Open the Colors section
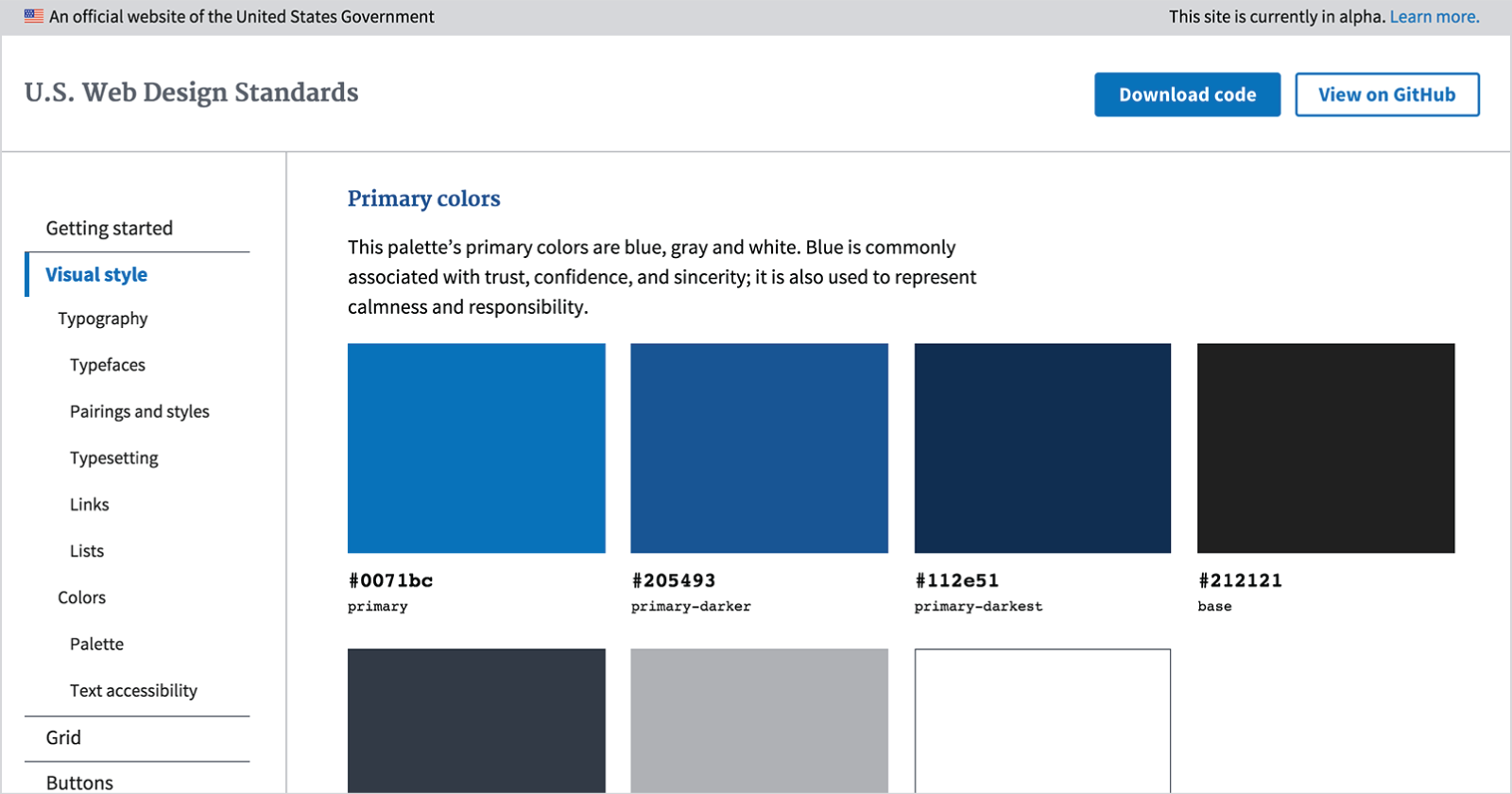The height and width of the screenshot is (794, 1512). [x=81, y=597]
